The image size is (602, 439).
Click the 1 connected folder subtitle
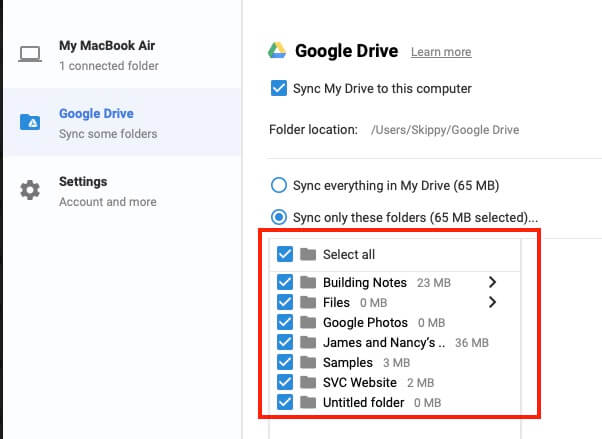(x=109, y=66)
